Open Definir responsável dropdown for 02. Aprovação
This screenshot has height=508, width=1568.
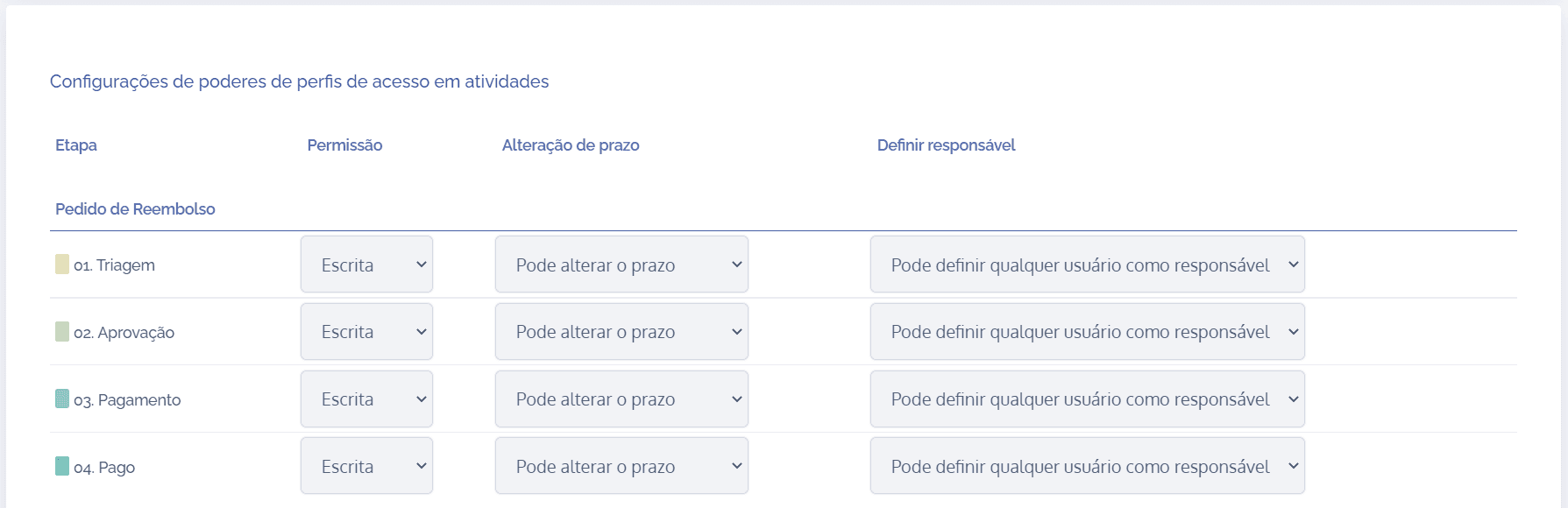[x=1087, y=332]
